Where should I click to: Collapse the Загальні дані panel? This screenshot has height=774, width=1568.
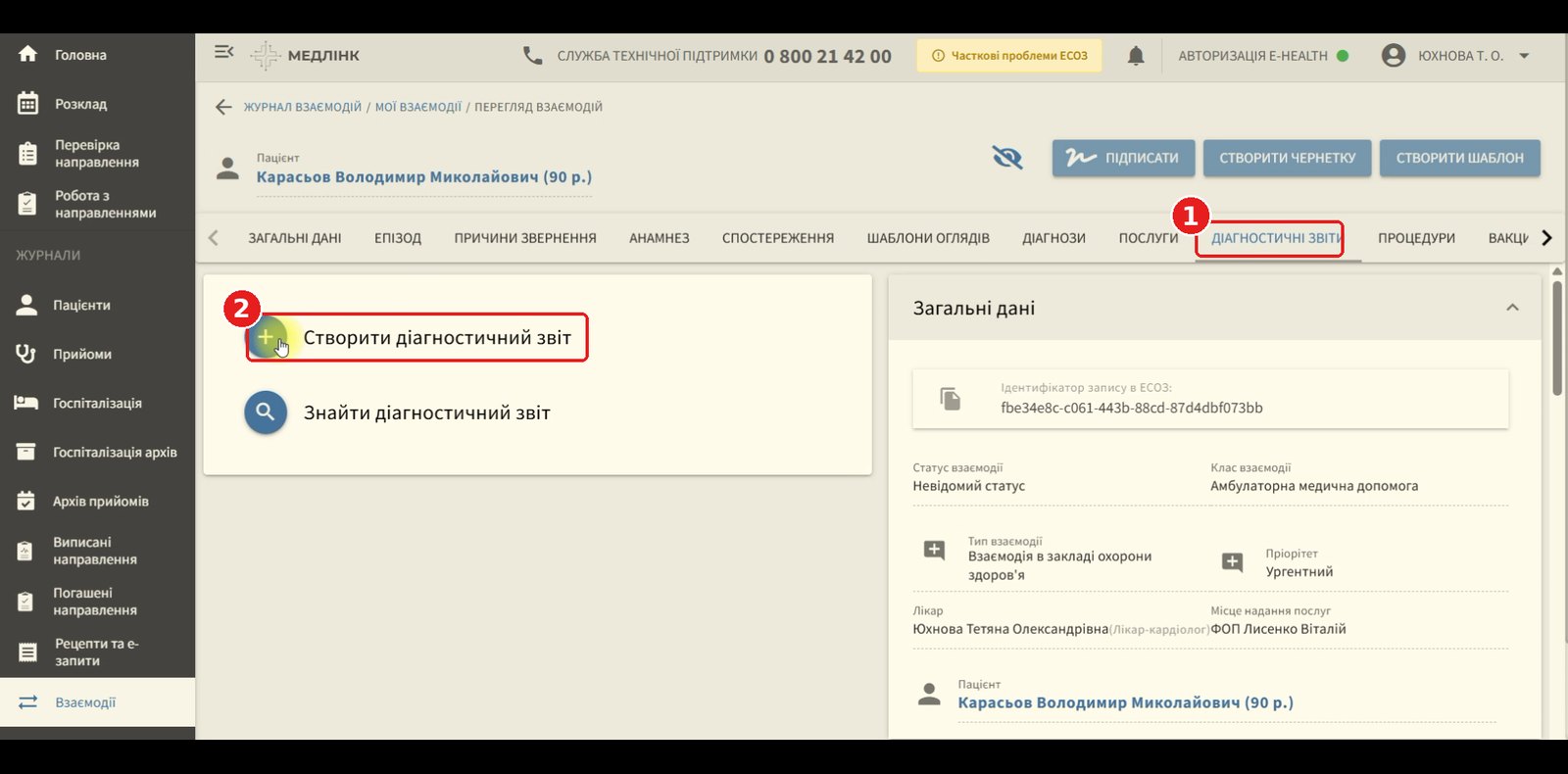click(x=1512, y=308)
